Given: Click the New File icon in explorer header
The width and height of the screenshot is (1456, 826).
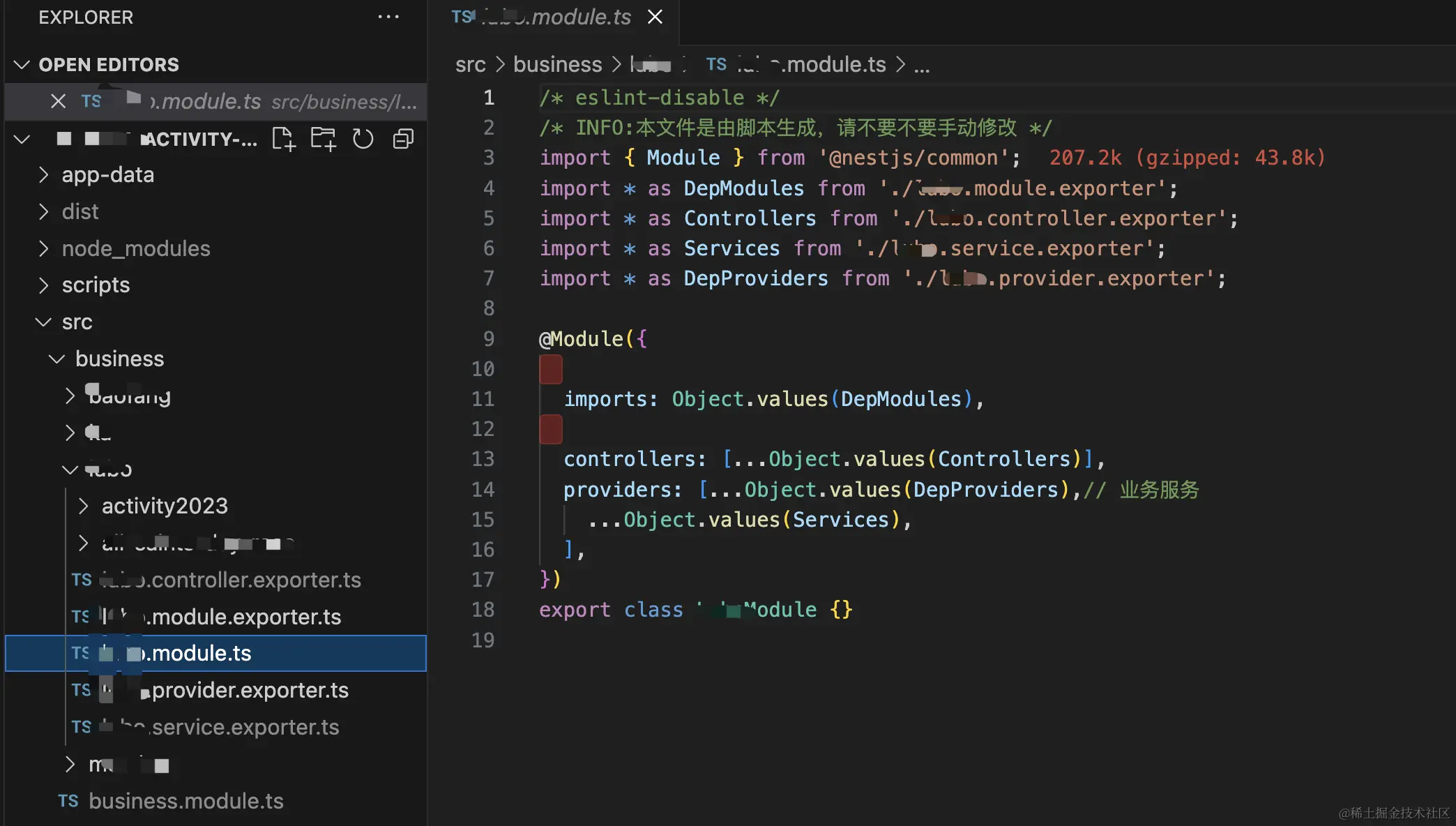Looking at the screenshot, I should 283,139.
